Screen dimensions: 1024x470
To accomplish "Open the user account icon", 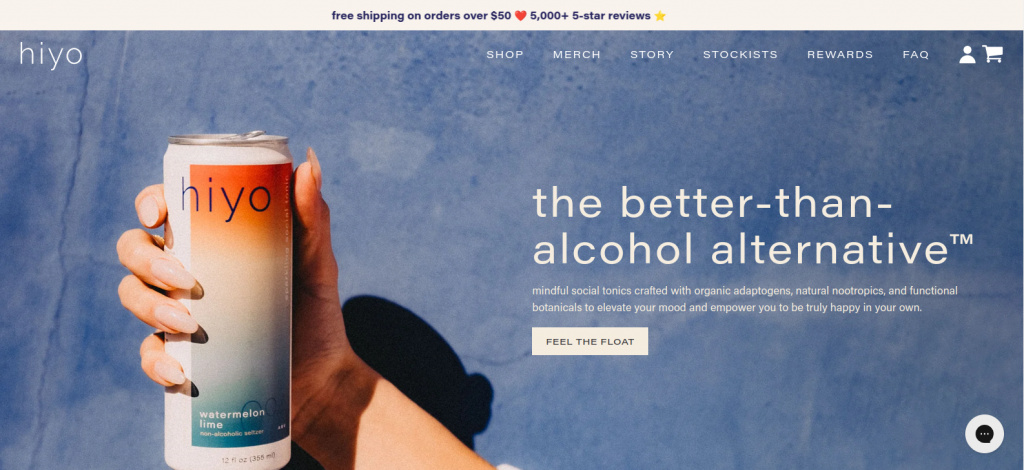I will pos(967,55).
